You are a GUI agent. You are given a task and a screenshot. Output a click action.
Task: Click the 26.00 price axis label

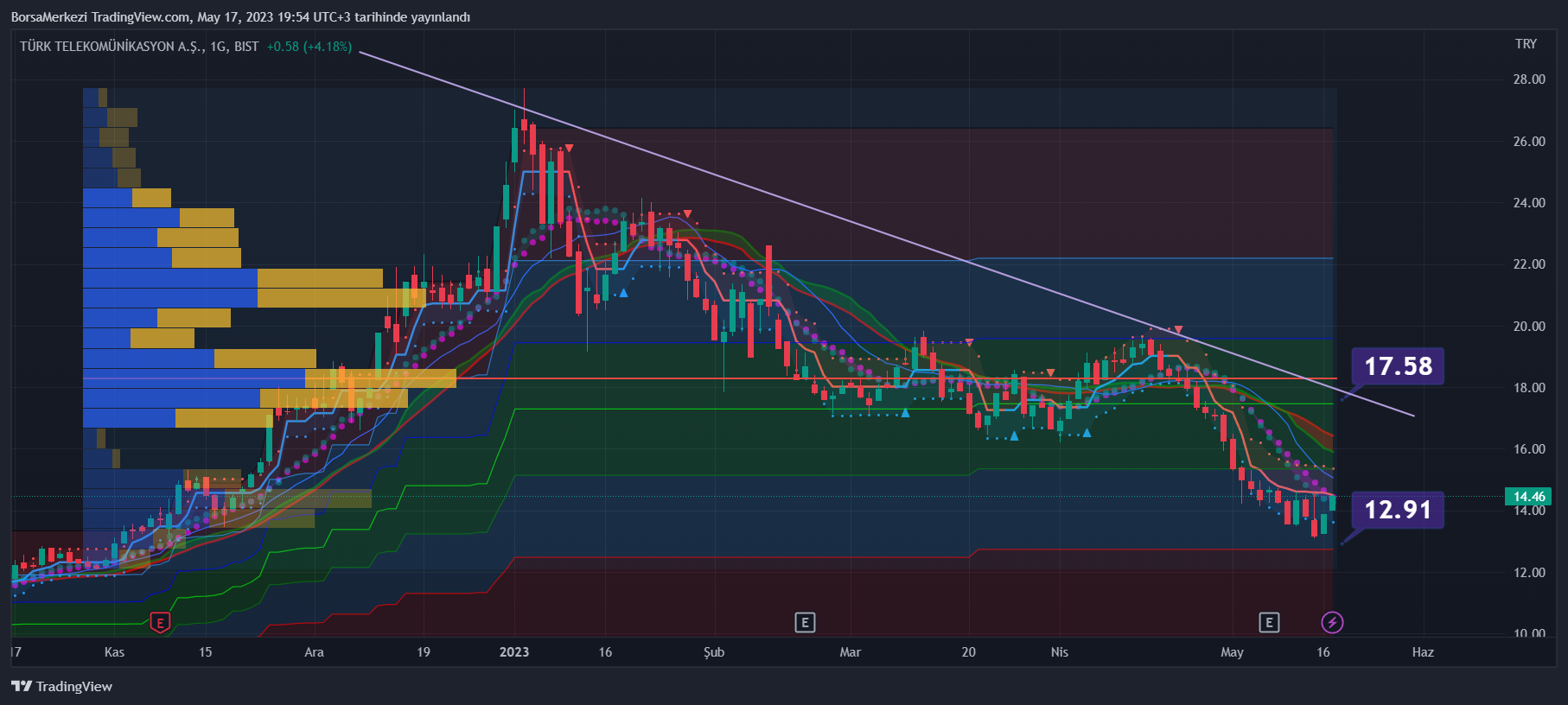coord(1529,141)
